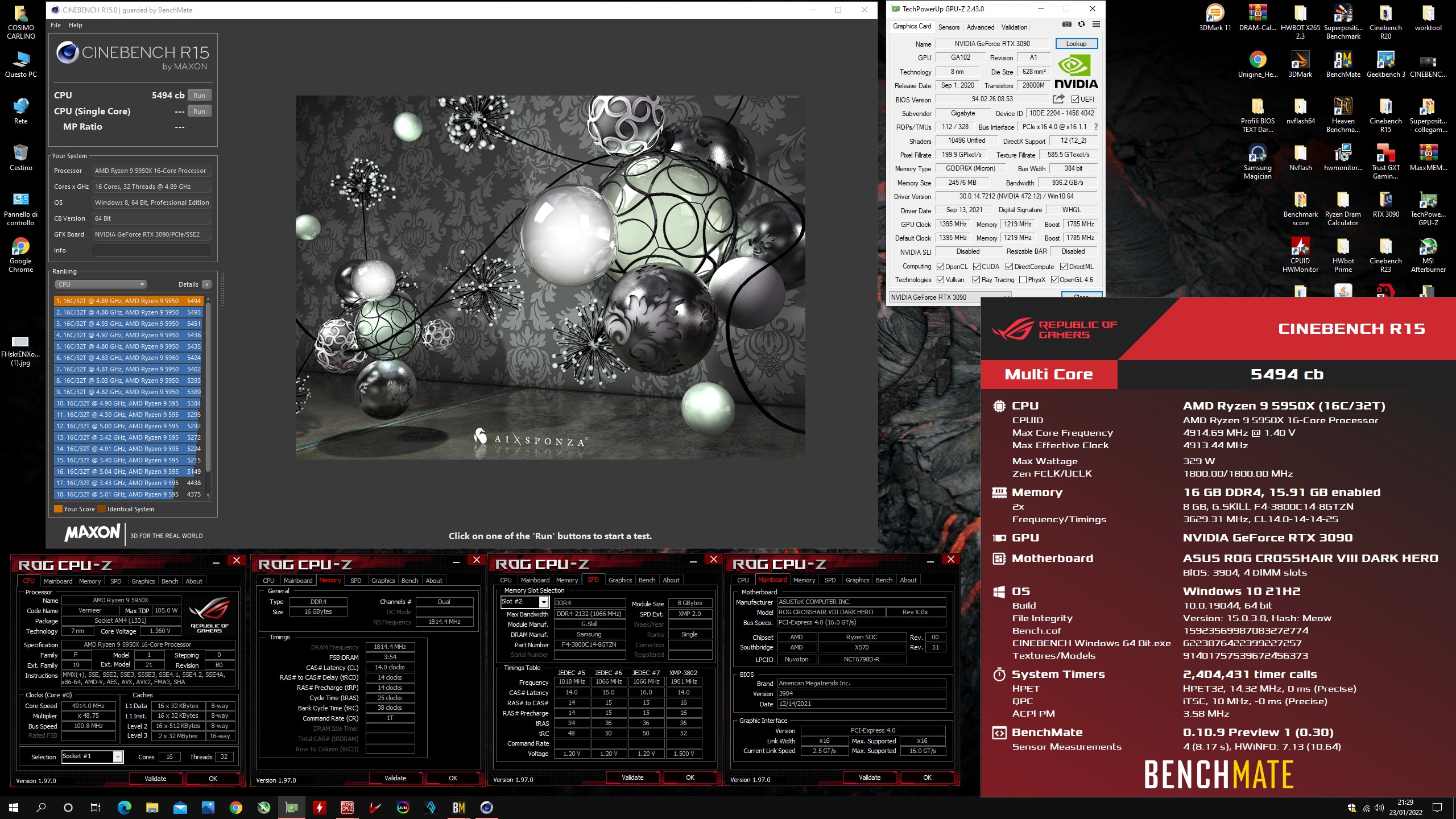The image size is (1456, 819).
Task: Toggle the UEFI checkbox in GPU-Z
Action: tap(1075, 99)
